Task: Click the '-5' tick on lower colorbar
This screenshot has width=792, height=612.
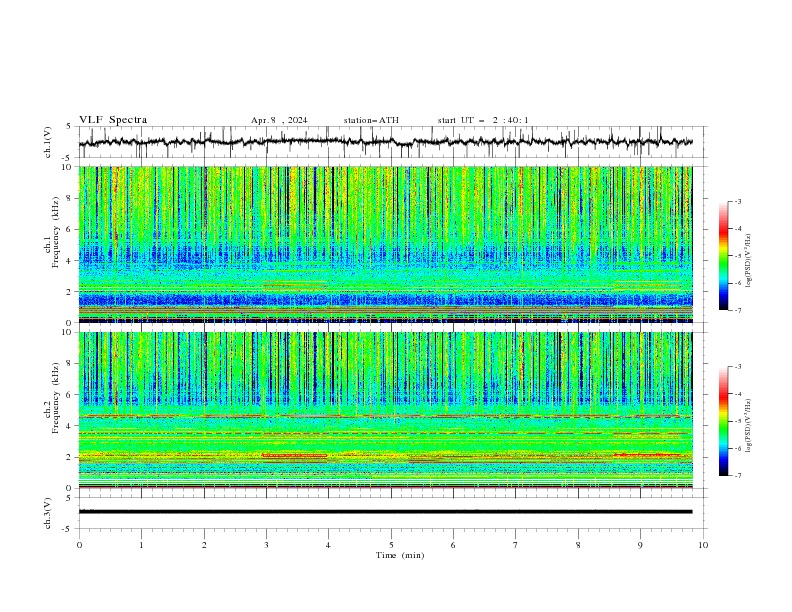Action: tap(738, 421)
